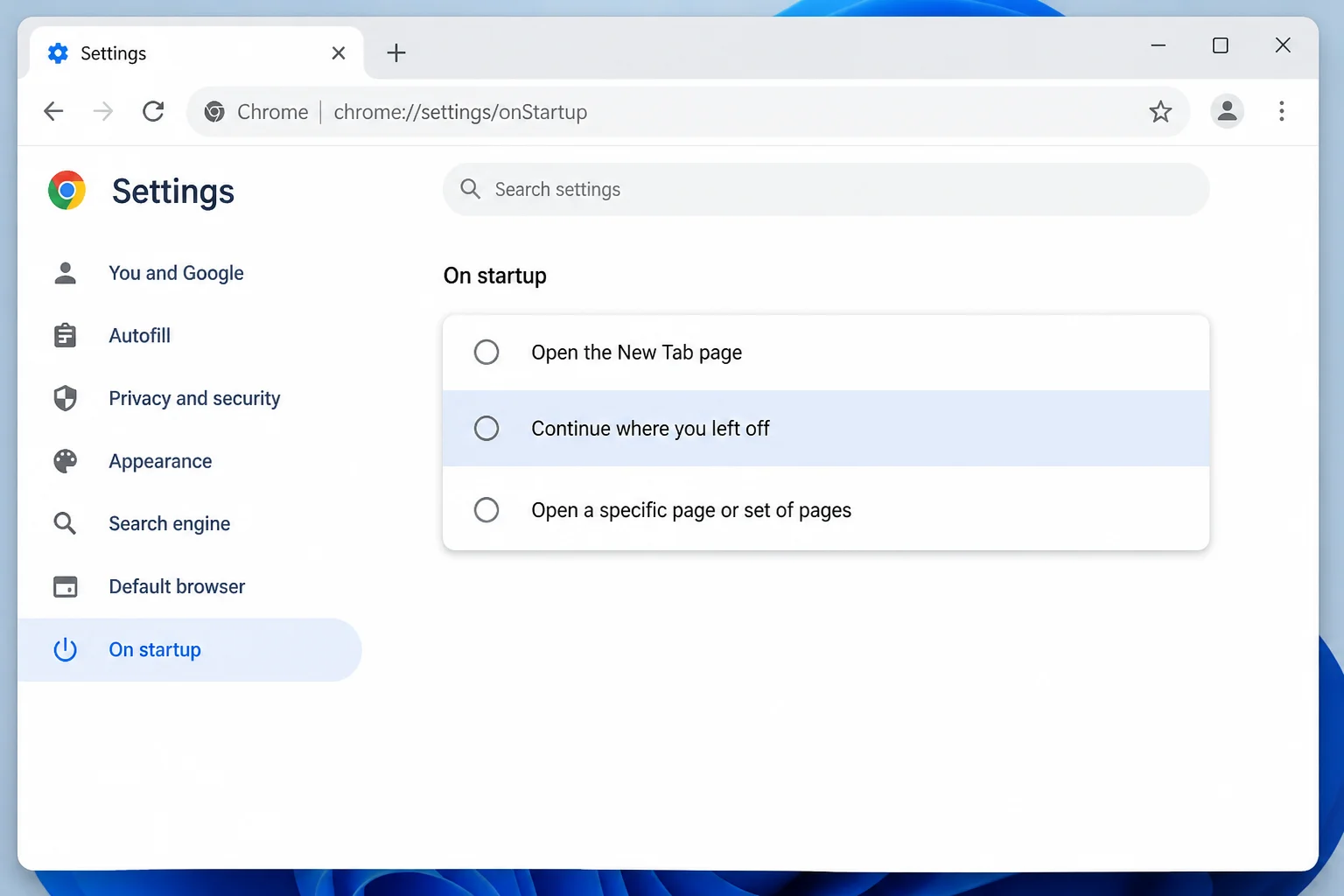The image size is (1344, 896).
Task: Click the magnifier icon in Search settings
Action: click(471, 189)
